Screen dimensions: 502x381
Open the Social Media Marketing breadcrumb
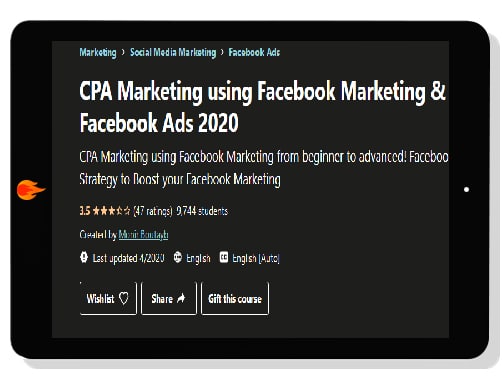coord(173,52)
